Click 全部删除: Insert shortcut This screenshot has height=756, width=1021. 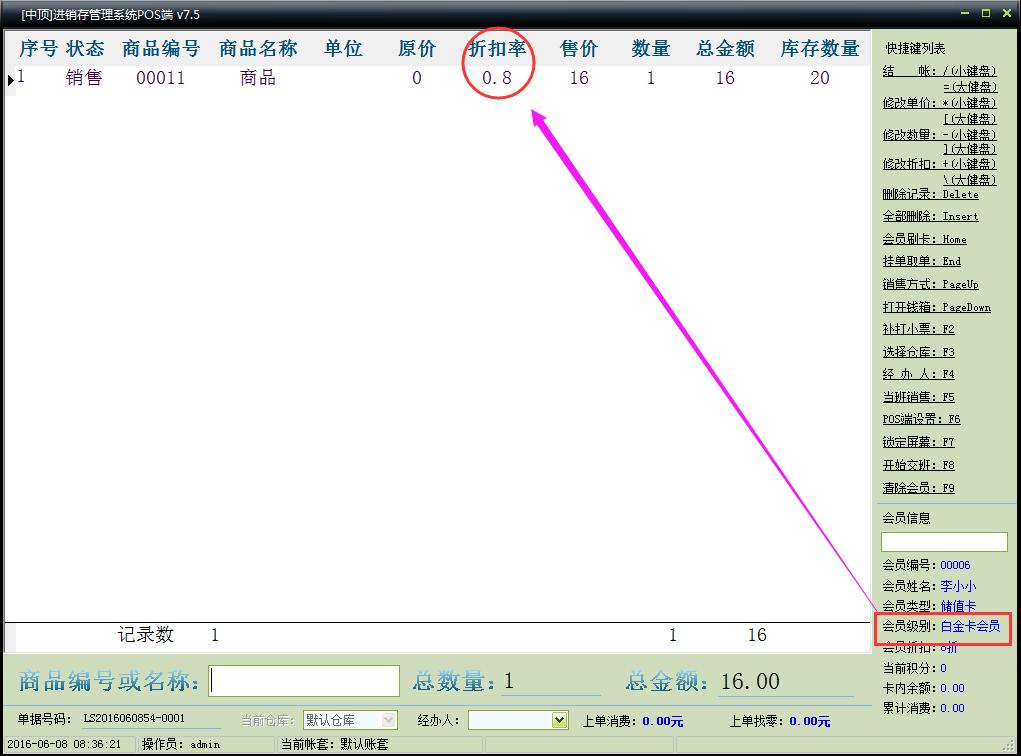(x=930, y=216)
